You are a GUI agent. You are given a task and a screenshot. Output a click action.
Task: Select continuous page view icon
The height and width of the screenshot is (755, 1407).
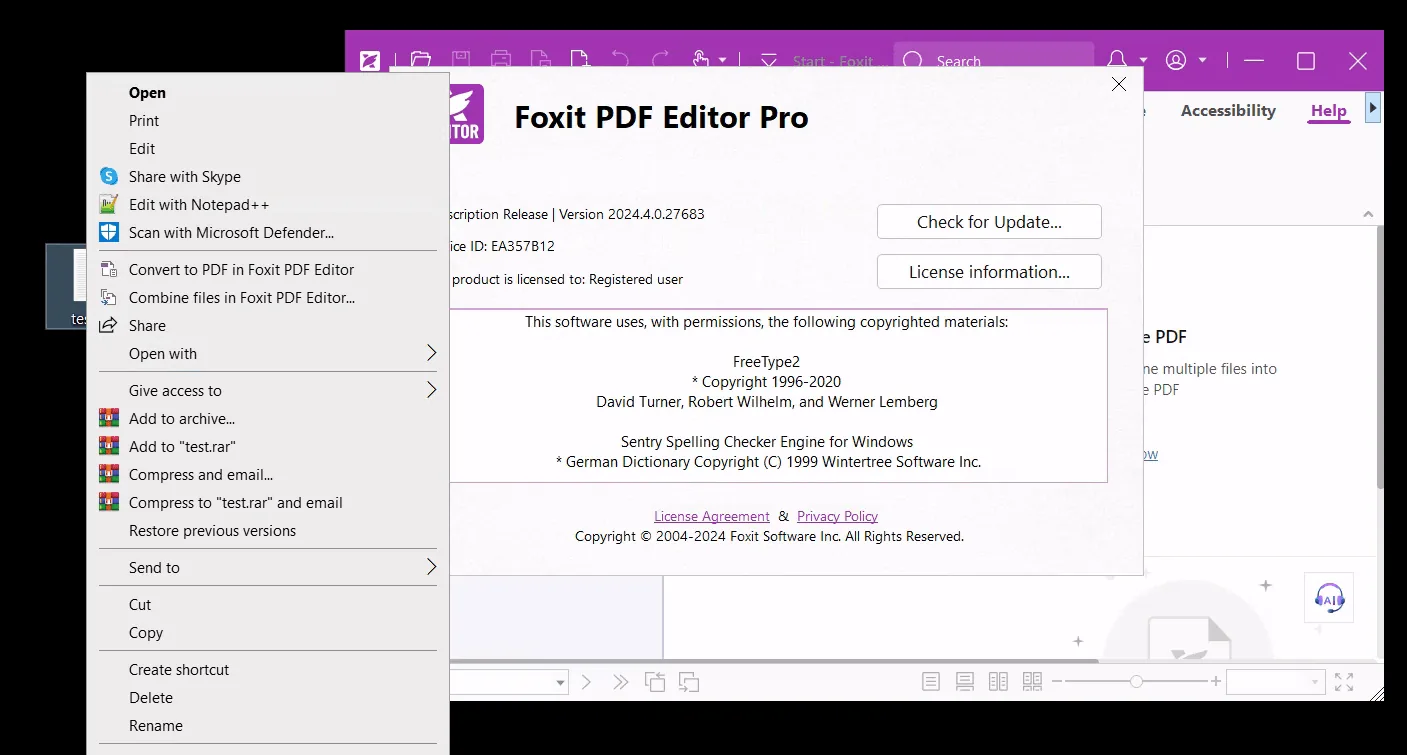coord(965,682)
